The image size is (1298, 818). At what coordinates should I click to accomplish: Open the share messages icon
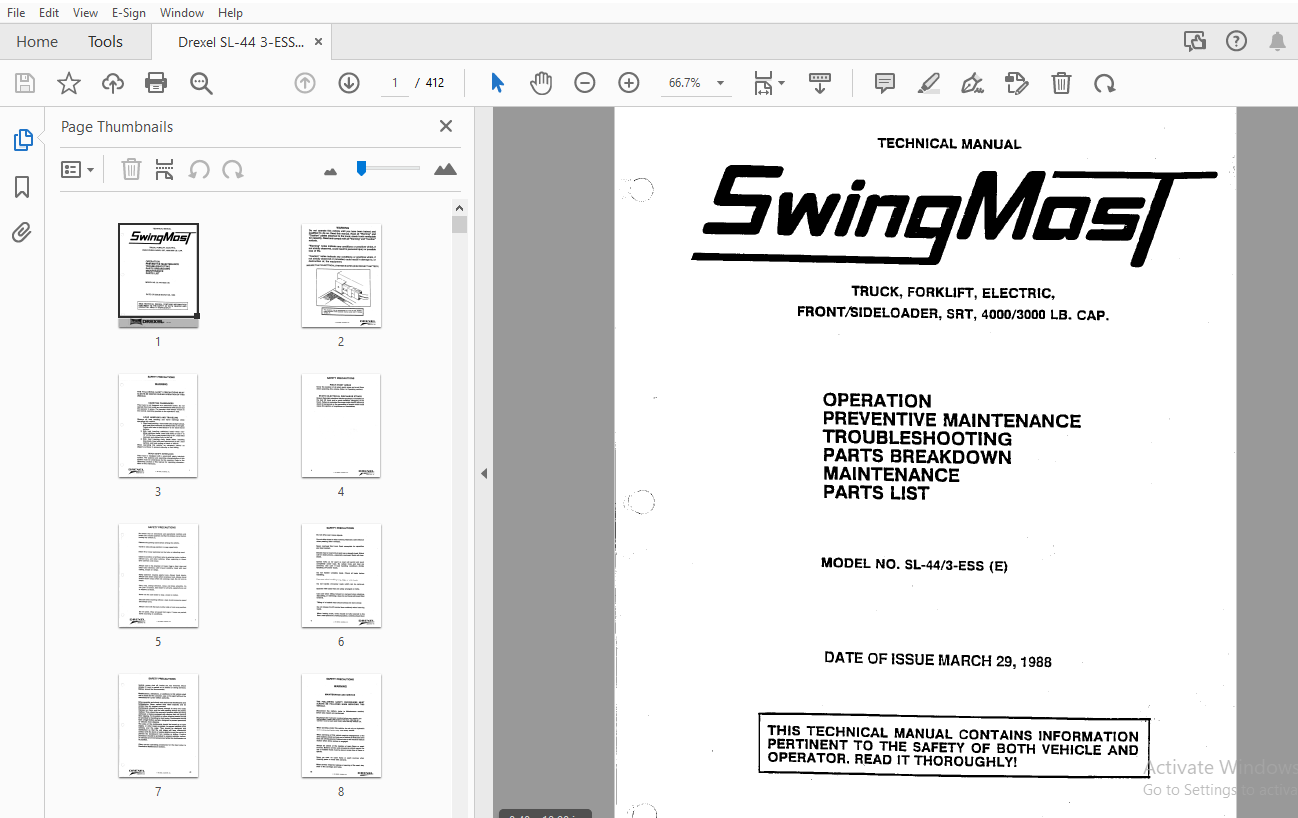pyautogui.click(x=1194, y=42)
